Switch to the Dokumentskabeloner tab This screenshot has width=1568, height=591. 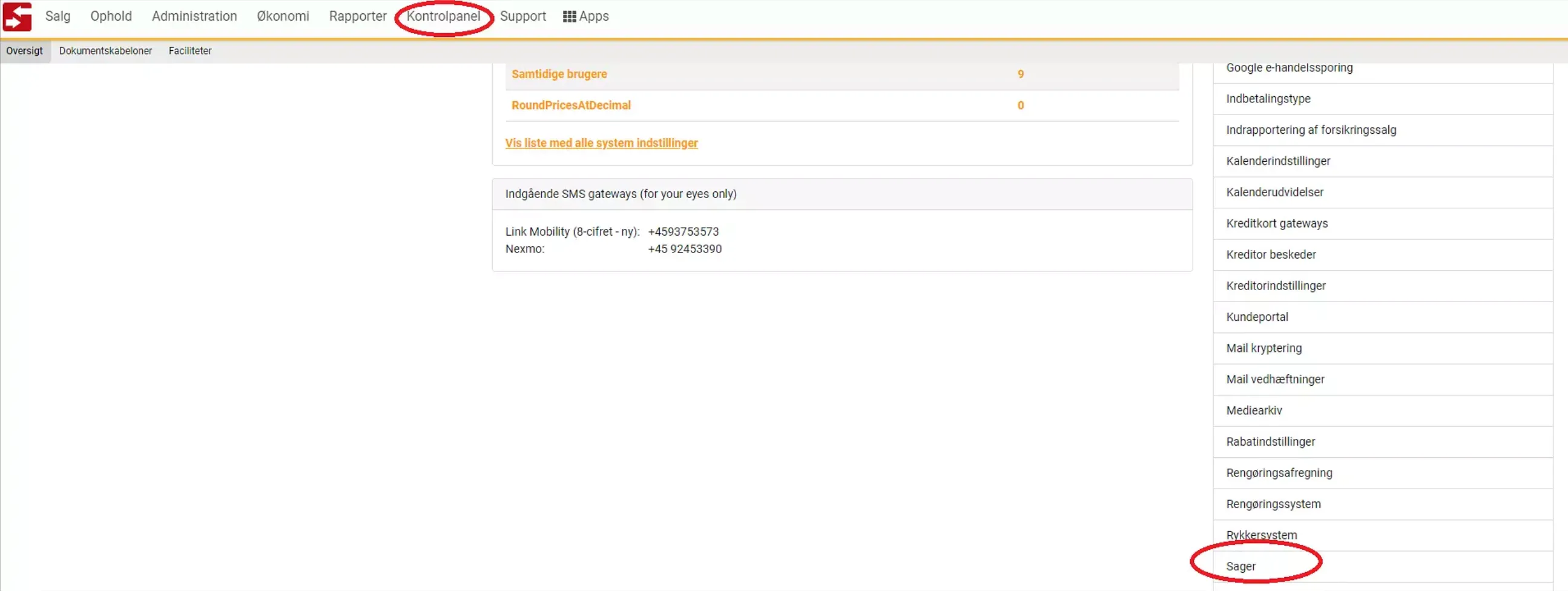pyautogui.click(x=105, y=51)
